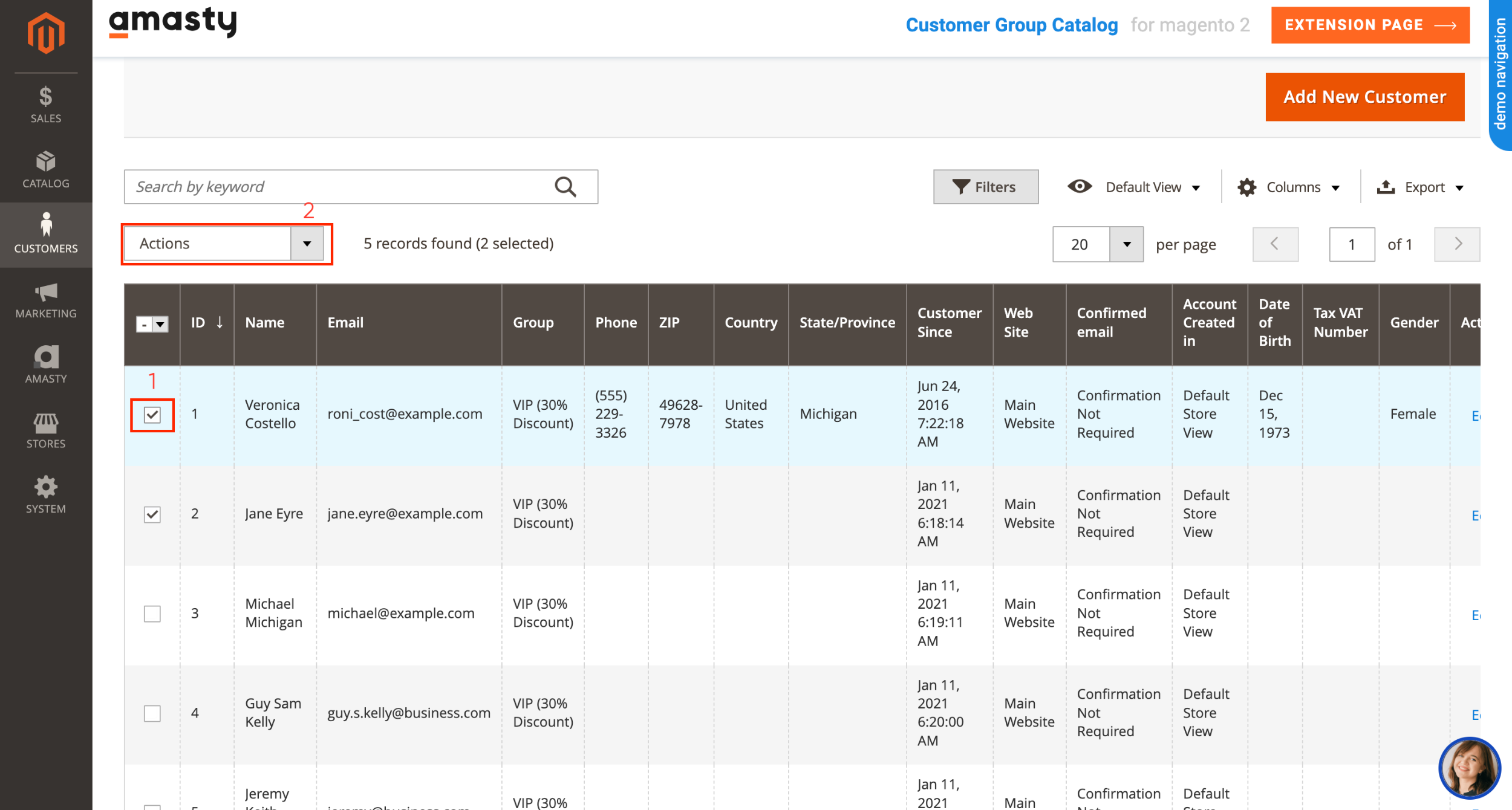Open the System sidebar section
1512x810 pixels.
coord(45,494)
